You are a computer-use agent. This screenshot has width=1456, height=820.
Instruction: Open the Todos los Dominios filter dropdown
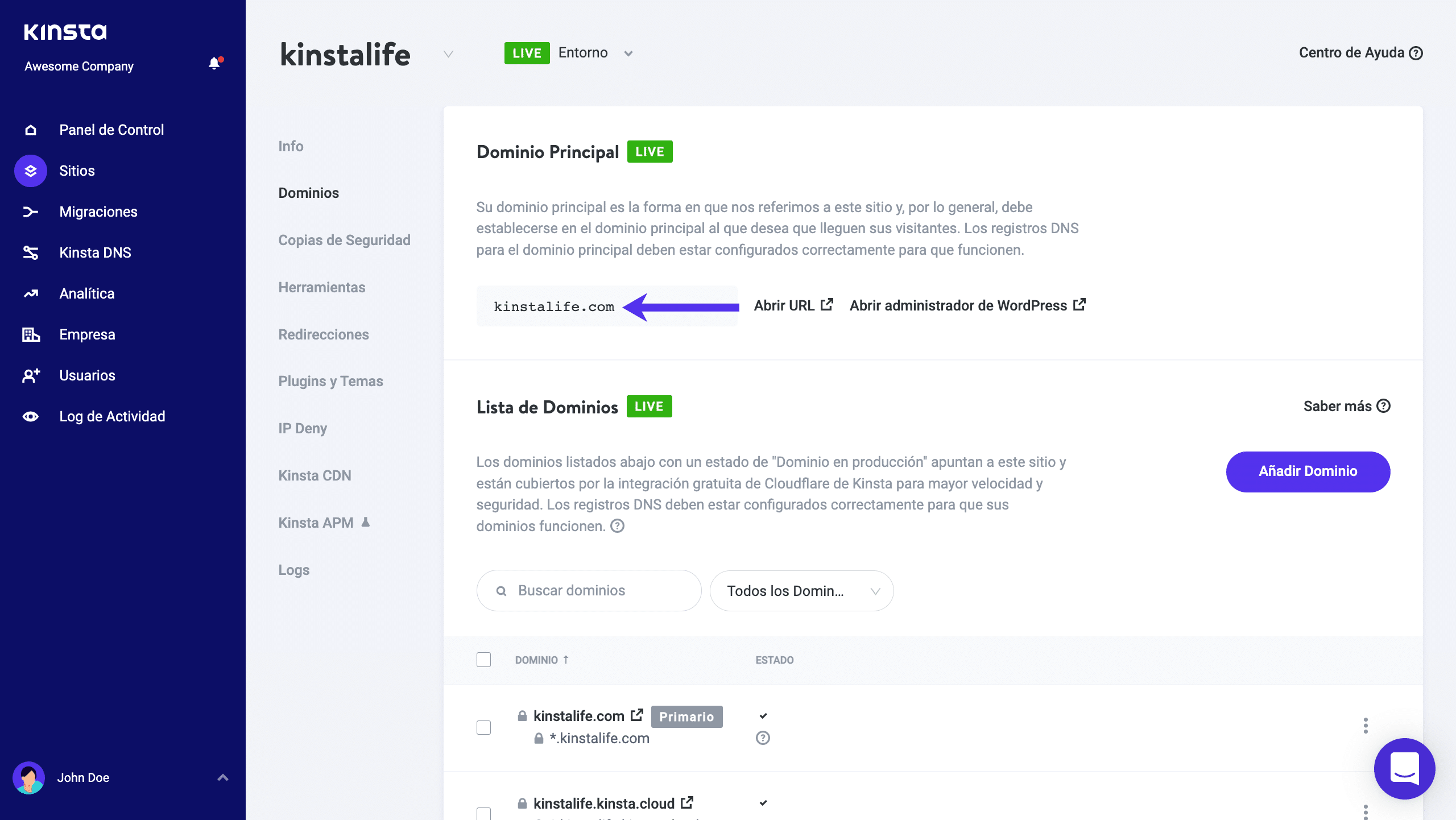click(801, 591)
